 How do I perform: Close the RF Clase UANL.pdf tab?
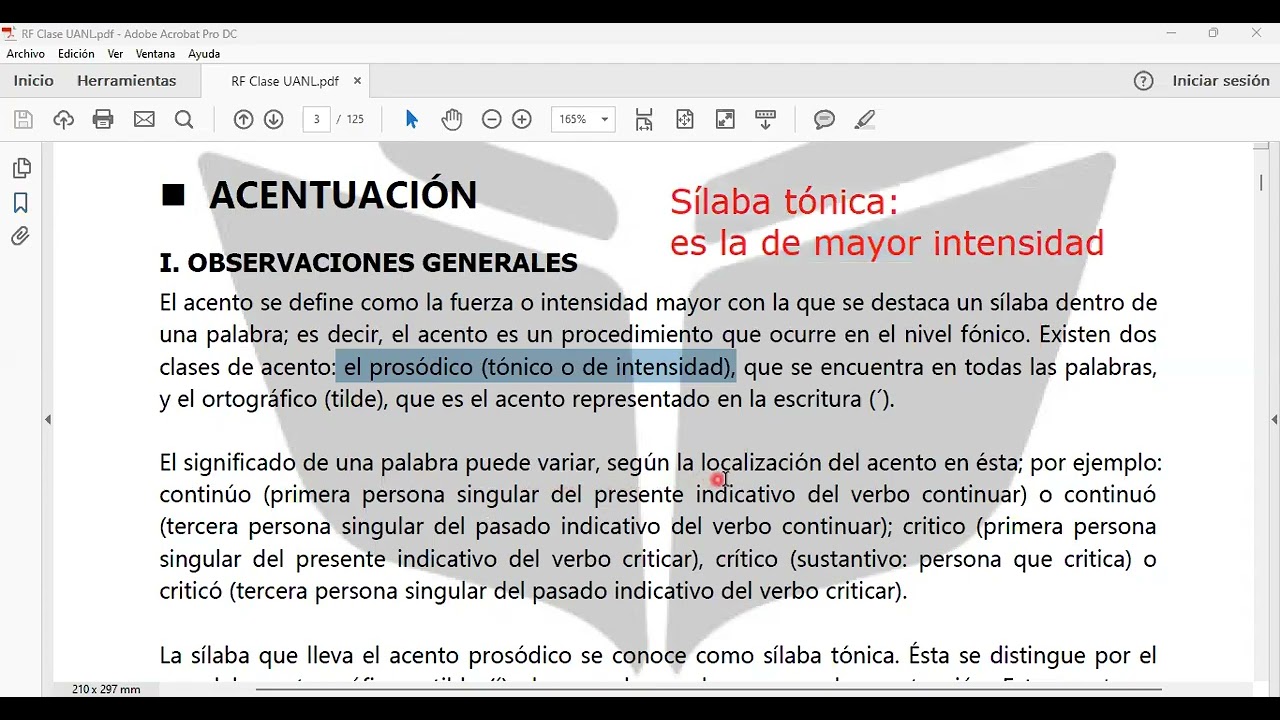pyautogui.click(x=357, y=81)
